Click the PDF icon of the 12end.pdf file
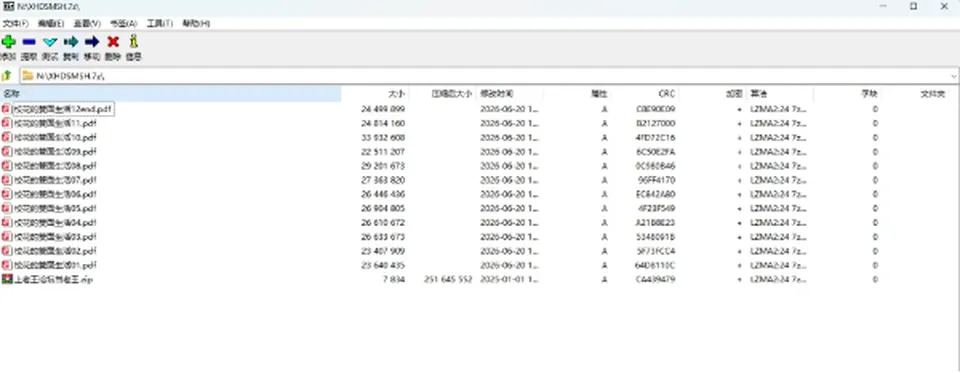 pyautogui.click(x=7, y=109)
